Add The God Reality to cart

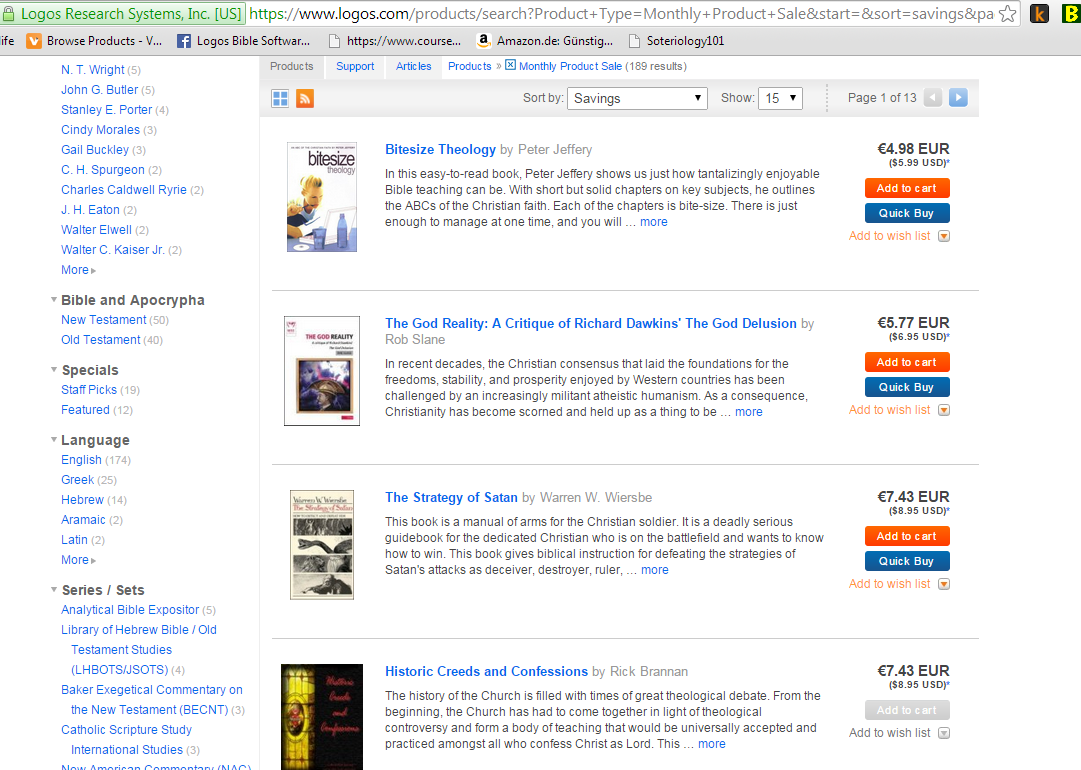coord(907,362)
